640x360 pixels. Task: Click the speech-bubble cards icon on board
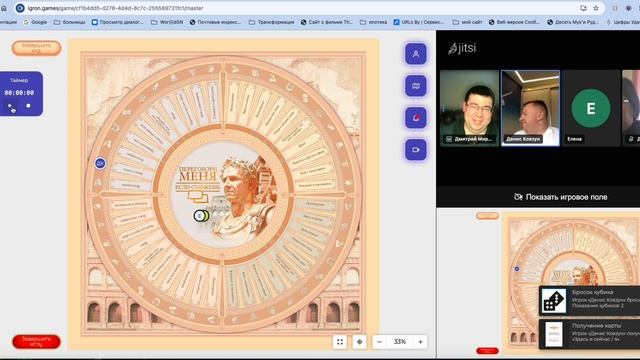[x=198, y=197]
